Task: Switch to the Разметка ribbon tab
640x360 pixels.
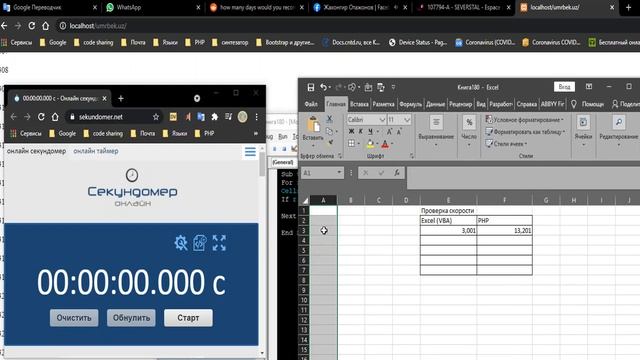Action: (x=384, y=104)
